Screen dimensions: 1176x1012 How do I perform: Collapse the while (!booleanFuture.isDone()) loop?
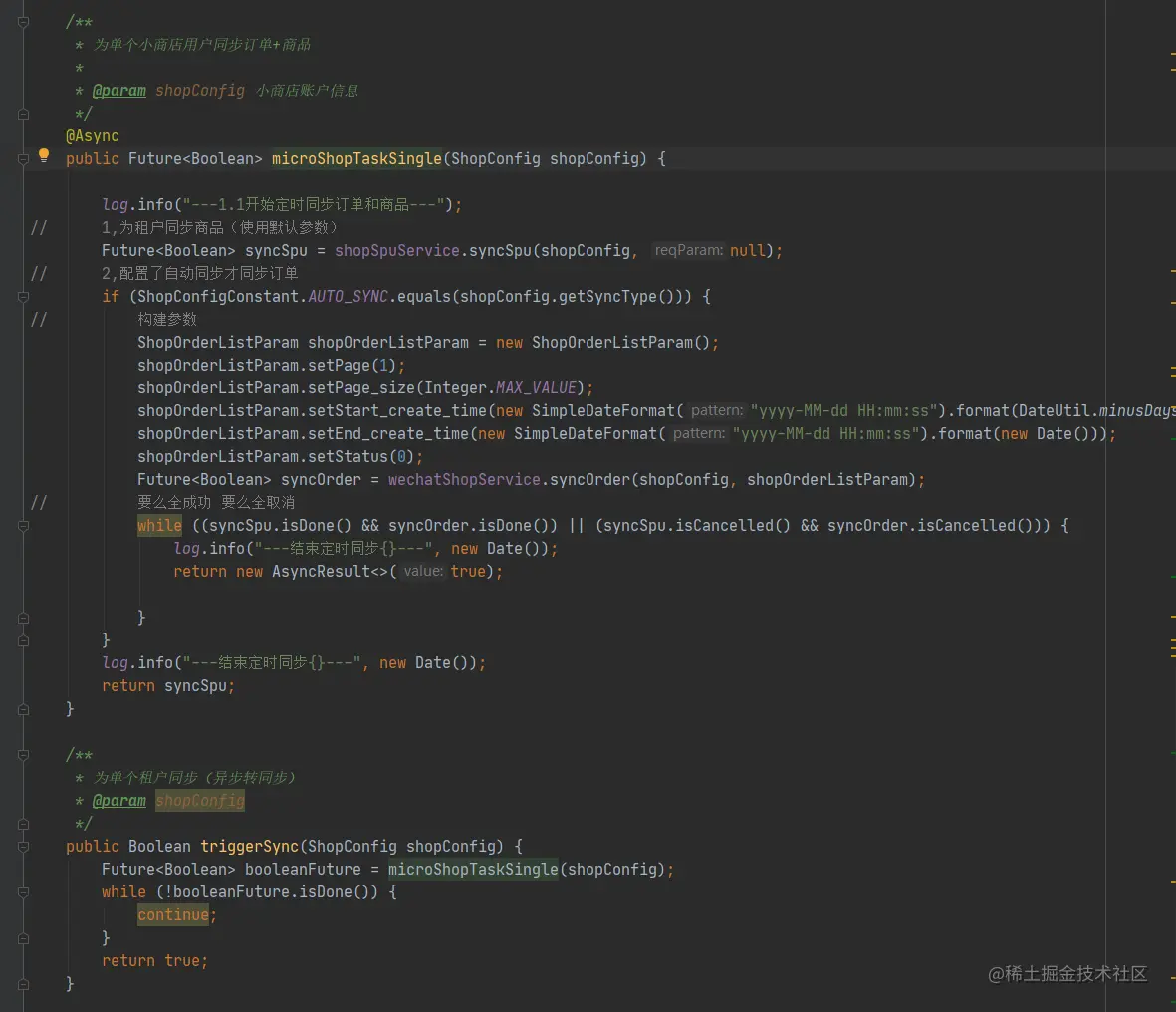(23, 892)
